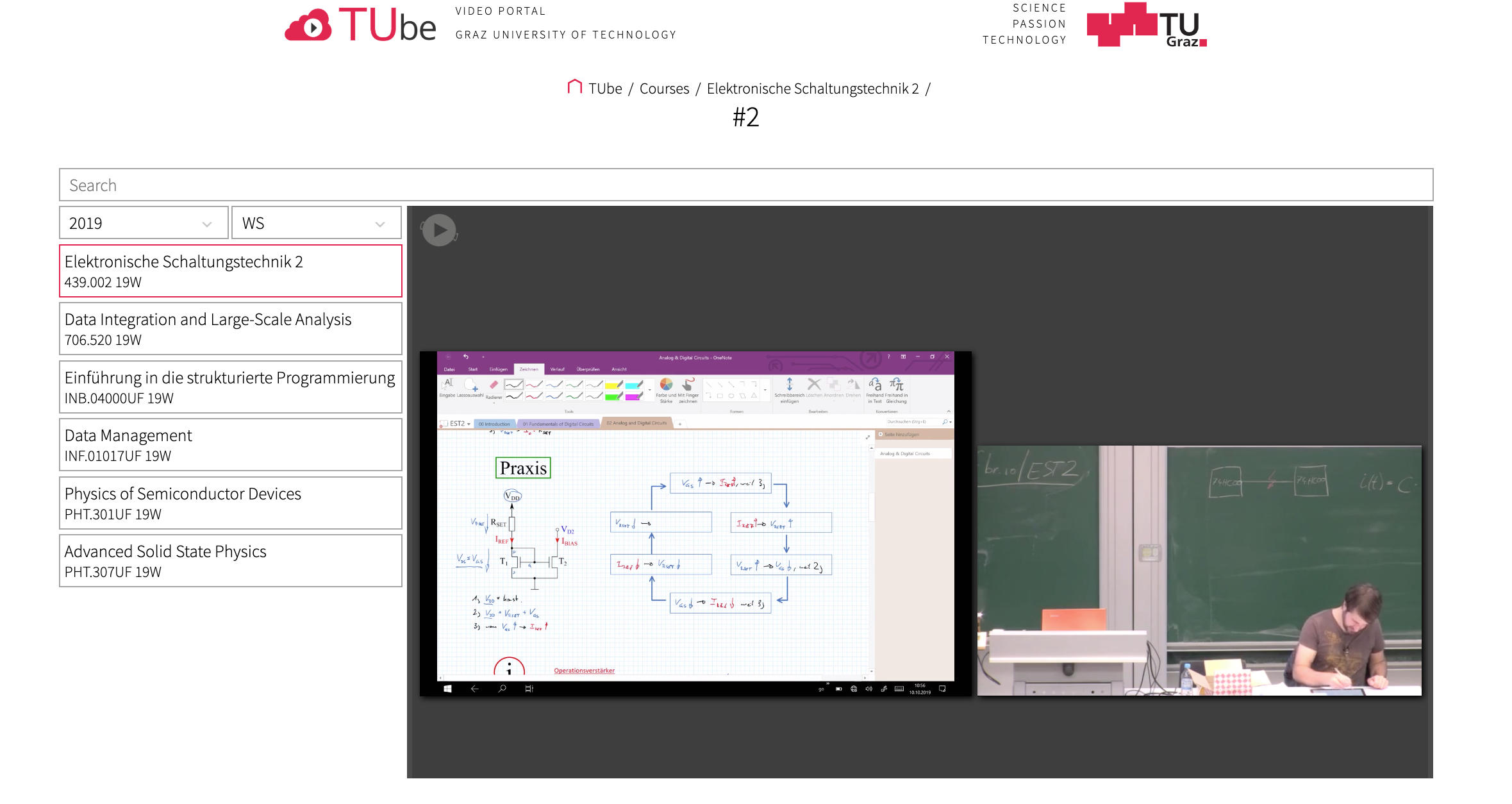Click the Einfügen tab in OneNote ribbon
The height and width of the screenshot is (804, 1512).
pyautogui.click(x=498, y=369)
